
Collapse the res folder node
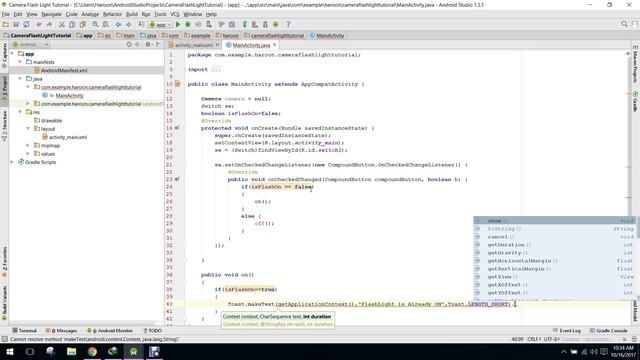(x=20, y=112)
